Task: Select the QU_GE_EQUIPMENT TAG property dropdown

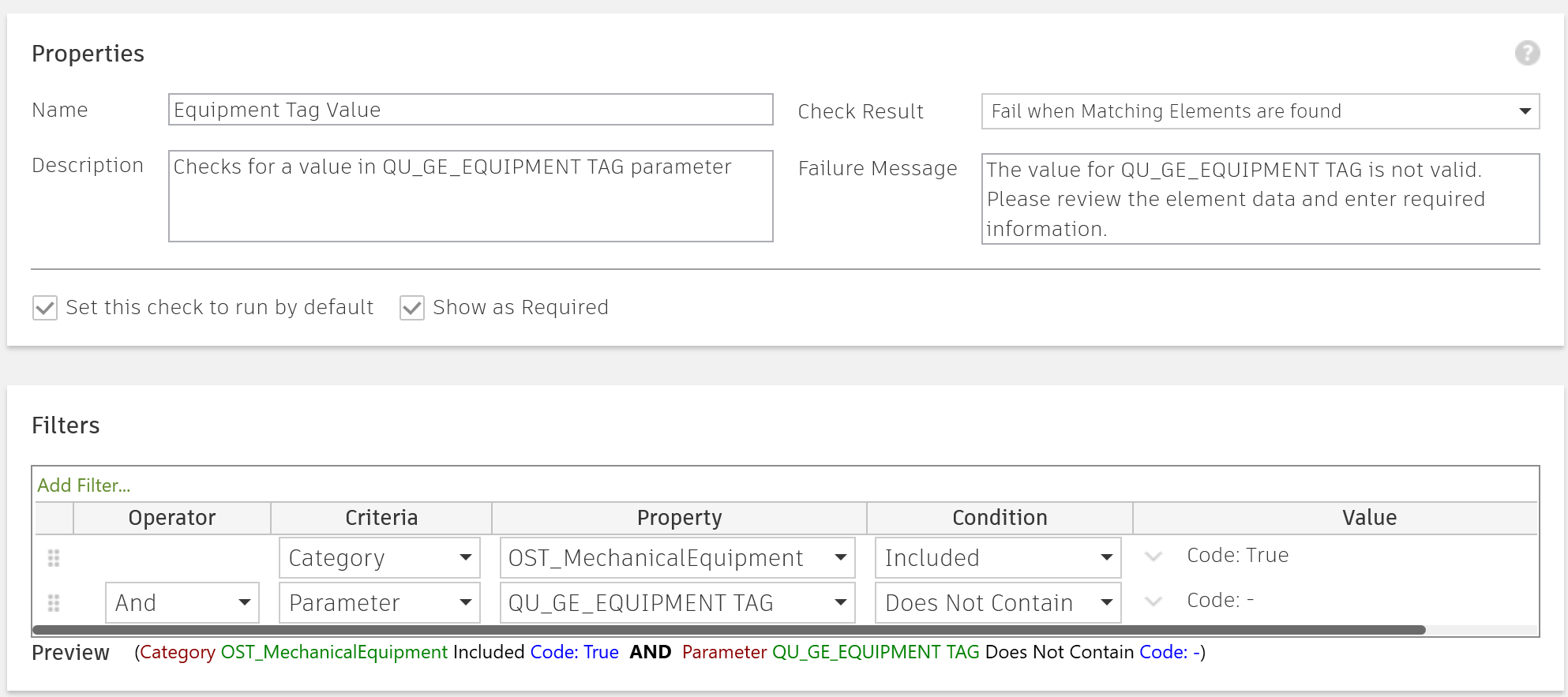Action: pyautogui.click(x=840, y=602)
